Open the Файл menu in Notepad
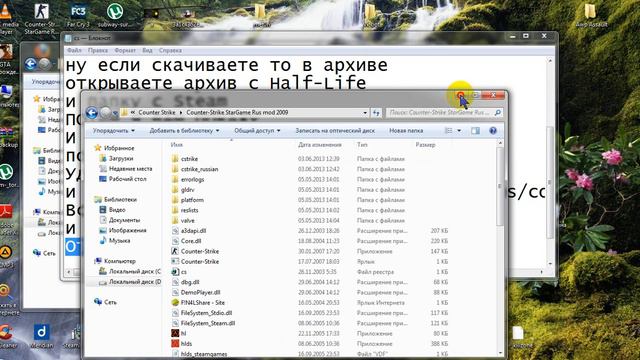The image size is (640, 360). pos(74,51)
